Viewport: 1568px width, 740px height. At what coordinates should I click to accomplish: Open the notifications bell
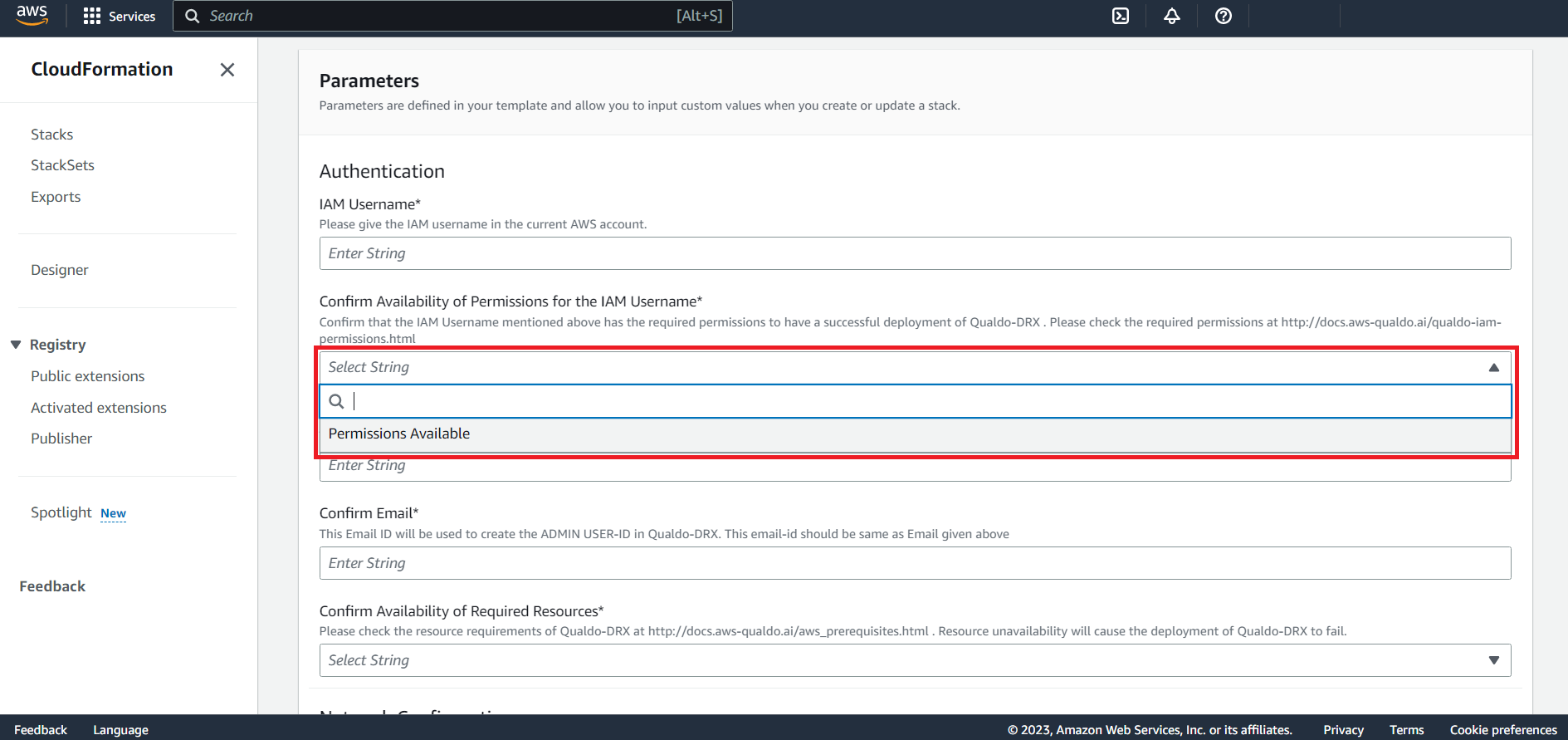[x=1172, y=16]
